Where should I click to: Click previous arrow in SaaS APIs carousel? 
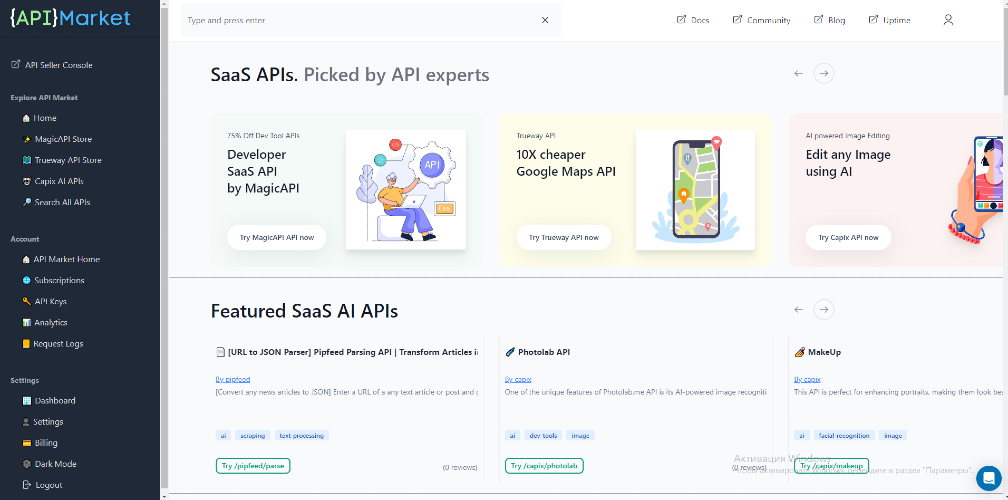click(x=798, y=73)
